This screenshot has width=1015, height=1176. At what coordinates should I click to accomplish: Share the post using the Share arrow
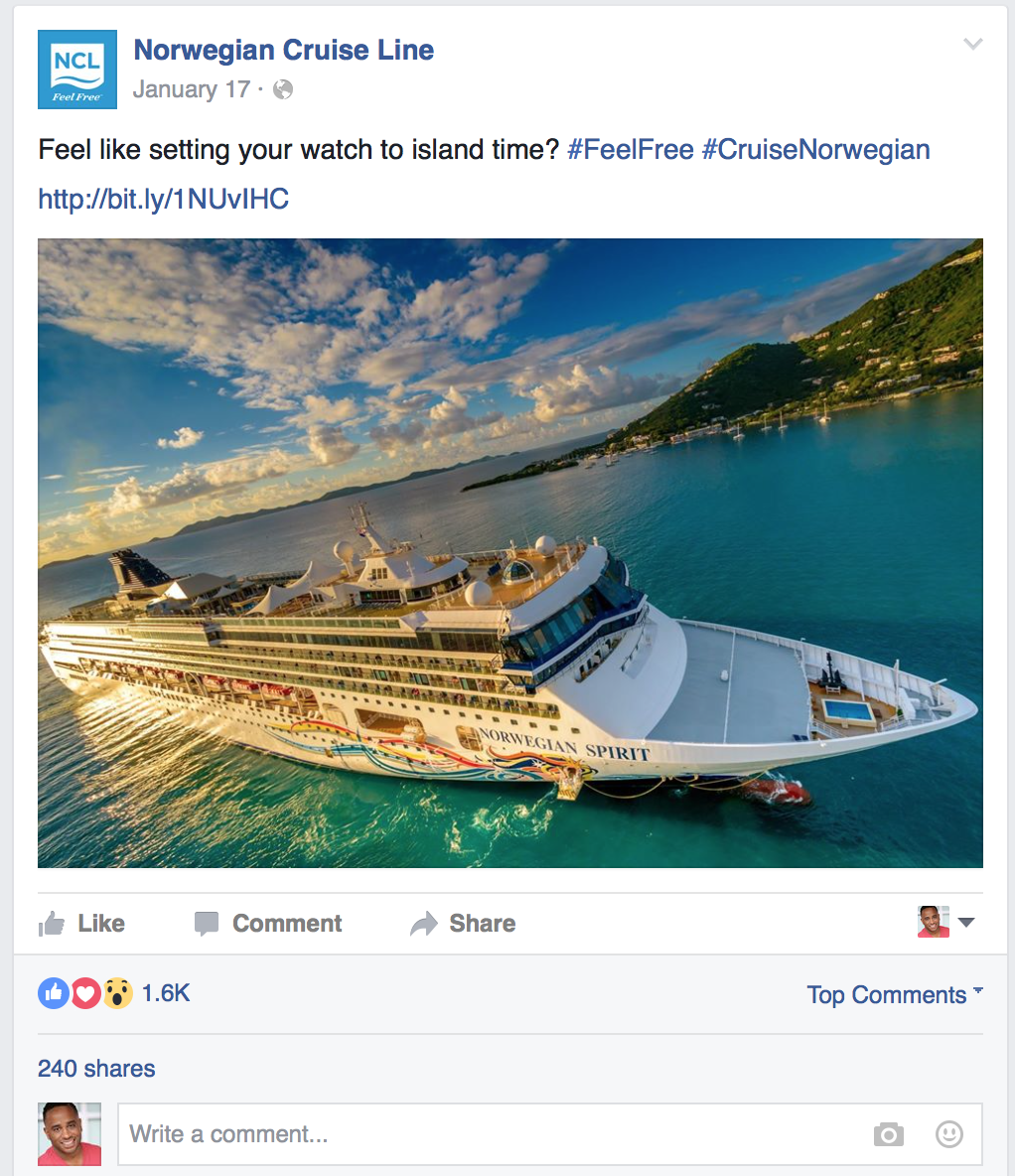463,924
